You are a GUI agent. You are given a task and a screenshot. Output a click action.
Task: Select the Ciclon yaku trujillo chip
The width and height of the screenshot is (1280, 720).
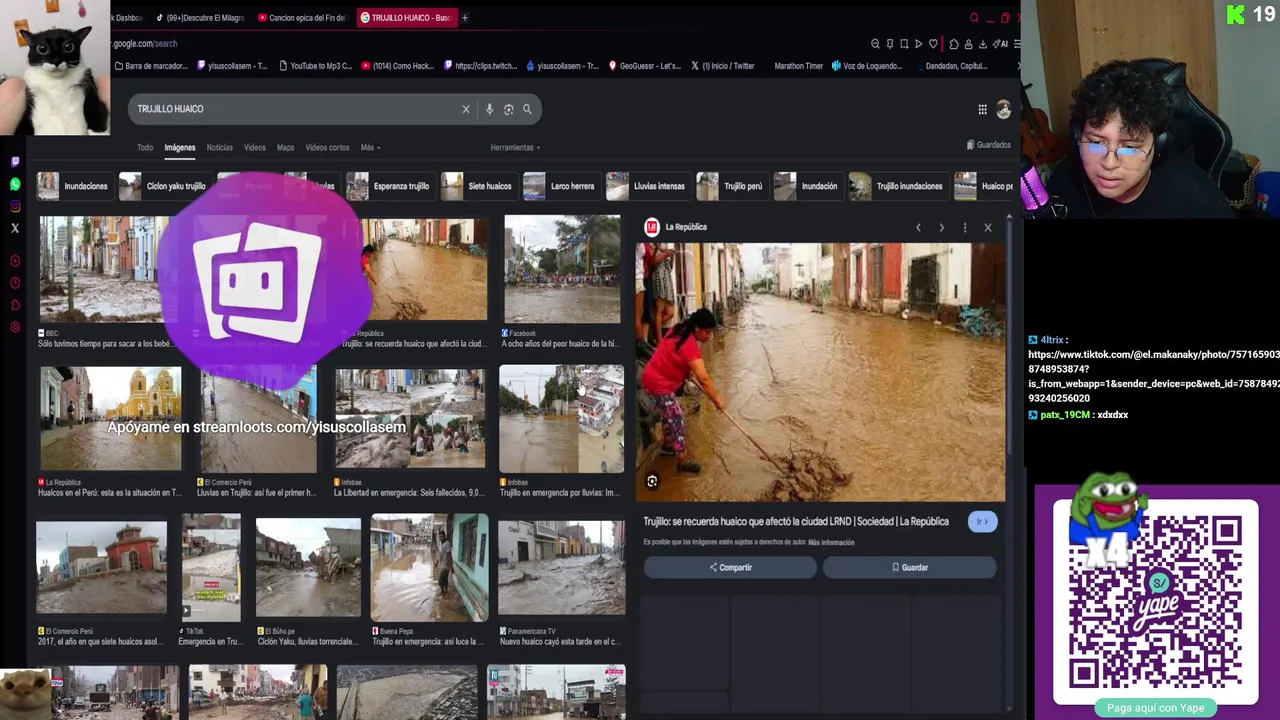164,186
